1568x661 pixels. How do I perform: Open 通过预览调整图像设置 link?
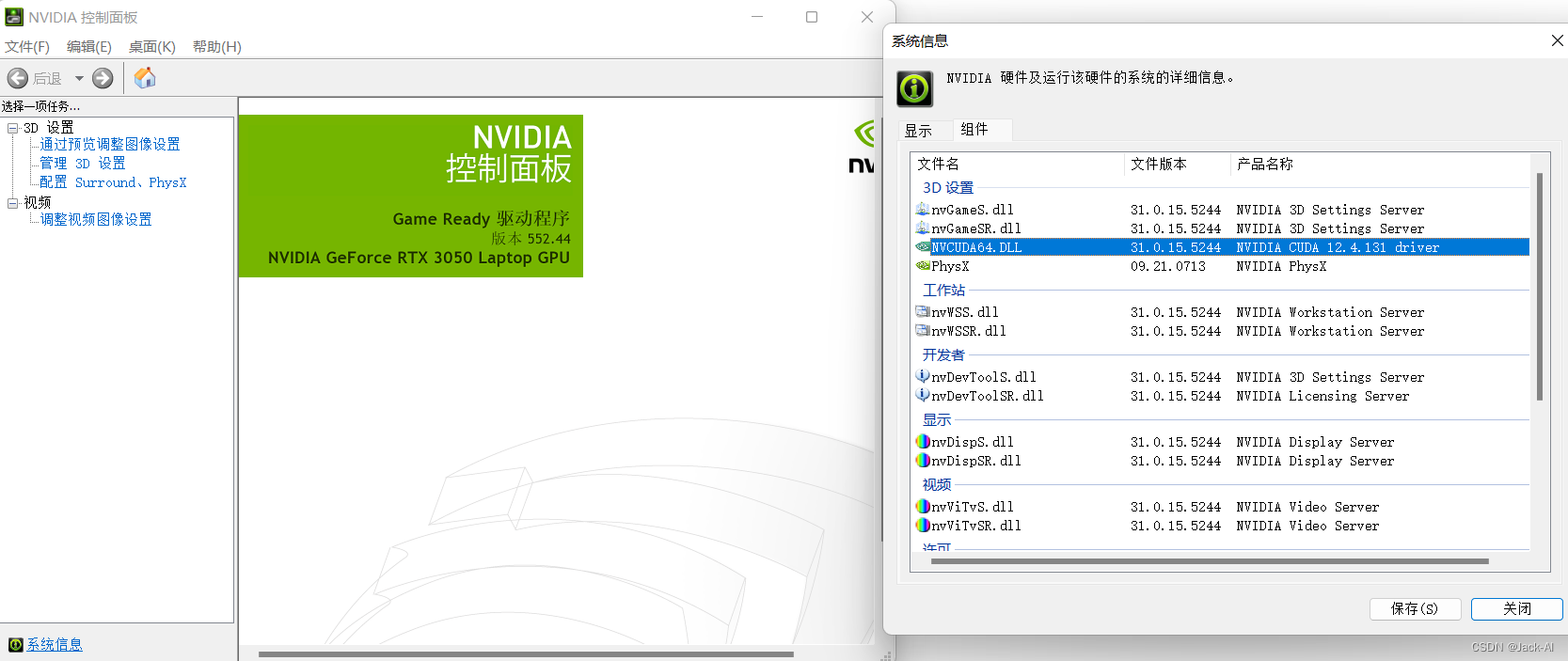point(110,144)
